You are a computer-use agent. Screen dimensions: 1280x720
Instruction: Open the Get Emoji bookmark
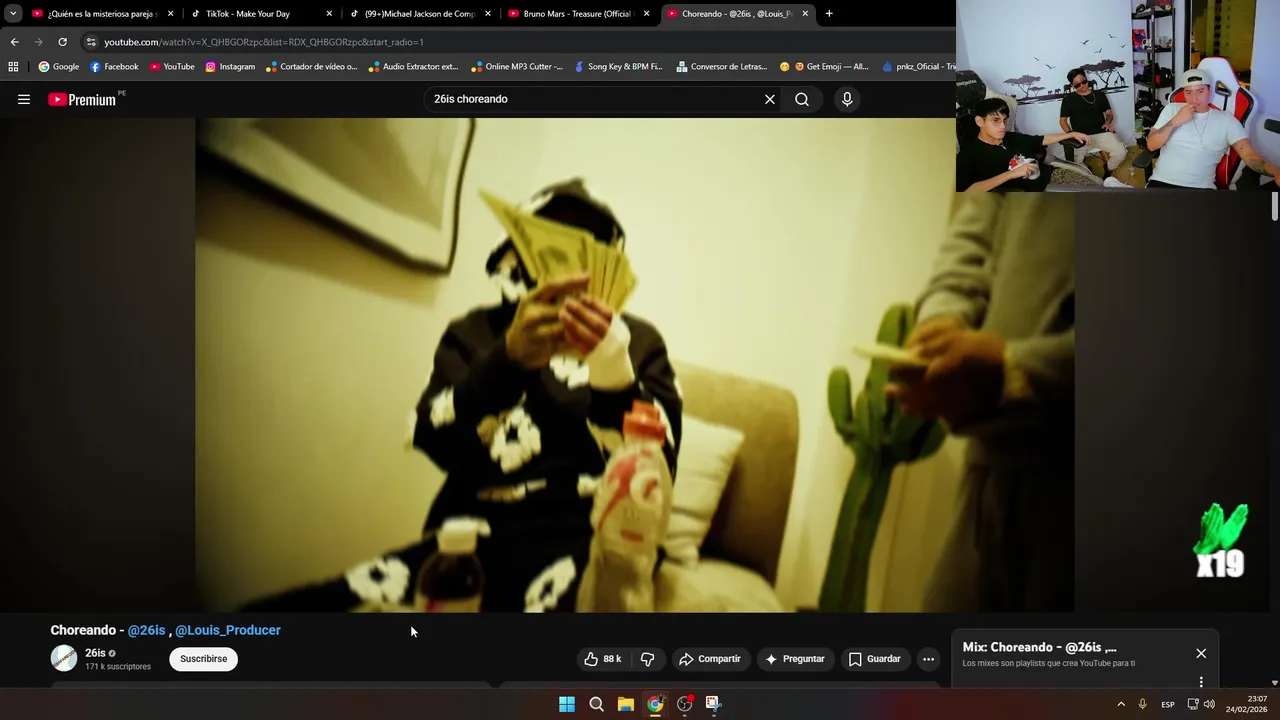click(824, 67)
